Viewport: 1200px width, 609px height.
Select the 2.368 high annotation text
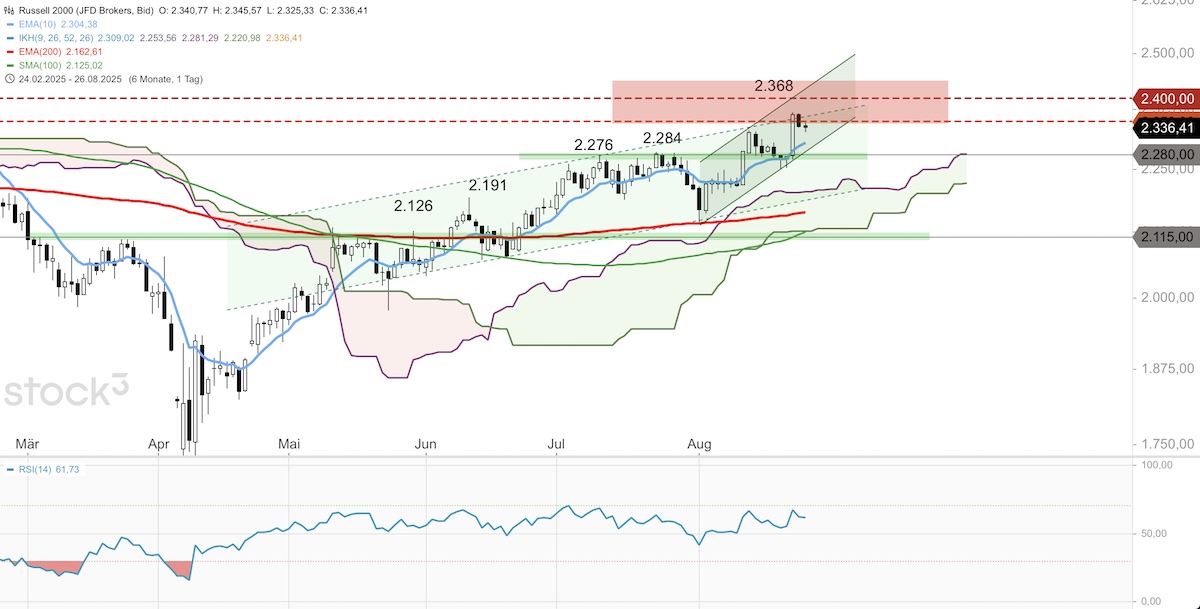[x=775, y=87]
